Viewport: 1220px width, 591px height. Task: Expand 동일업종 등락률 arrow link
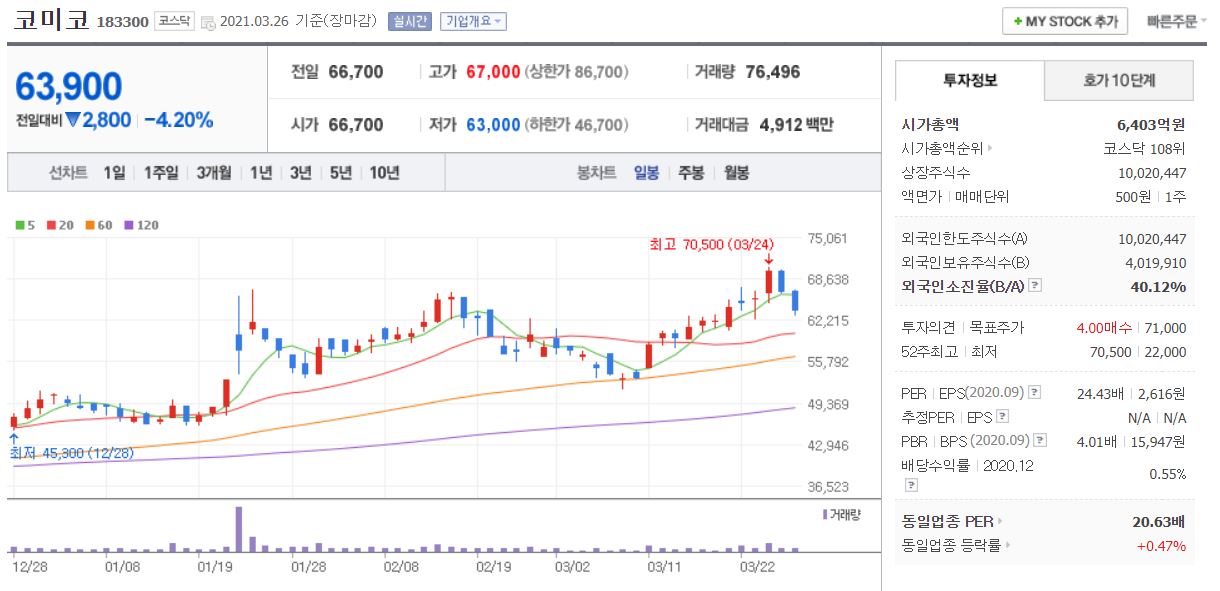coord(1007,545)
